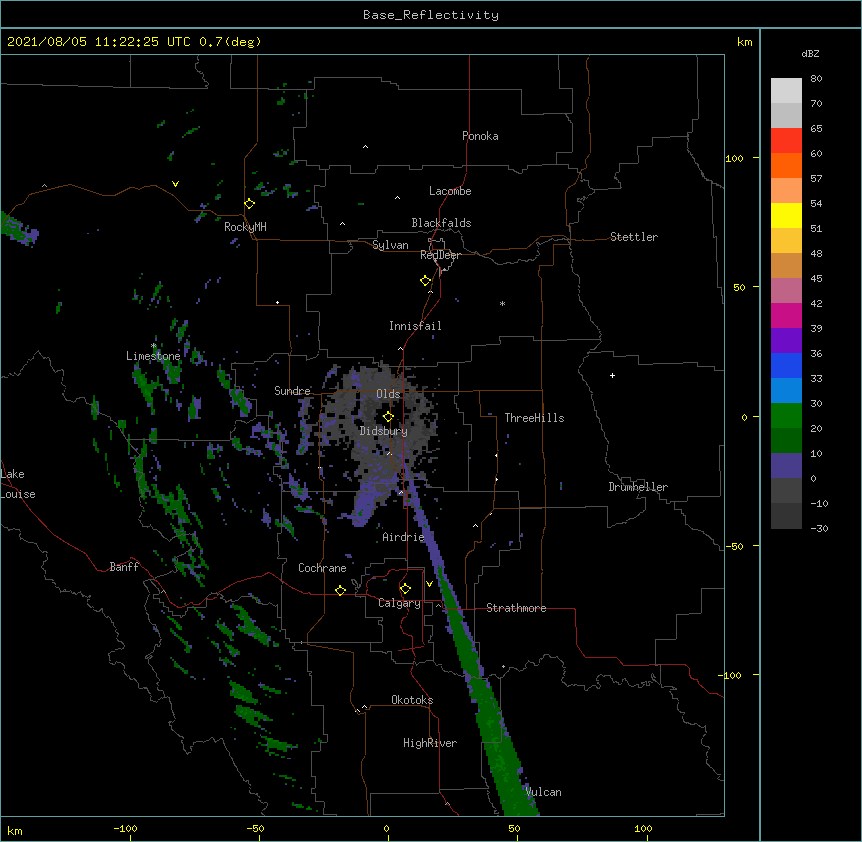Click the white plus marker north of Drumheller

click(612, 375)
